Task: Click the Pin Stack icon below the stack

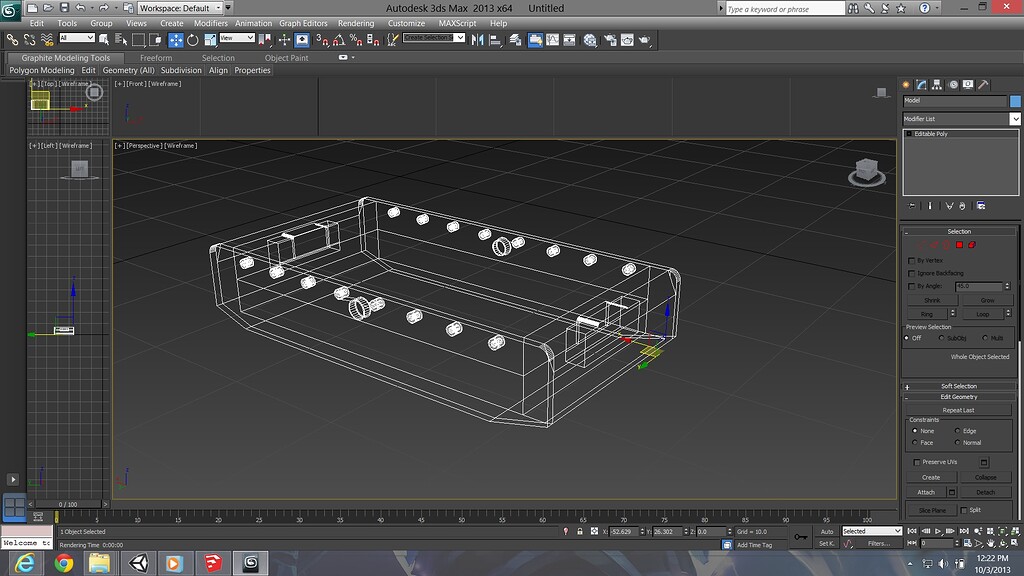Action: click(x=911, y=205)
